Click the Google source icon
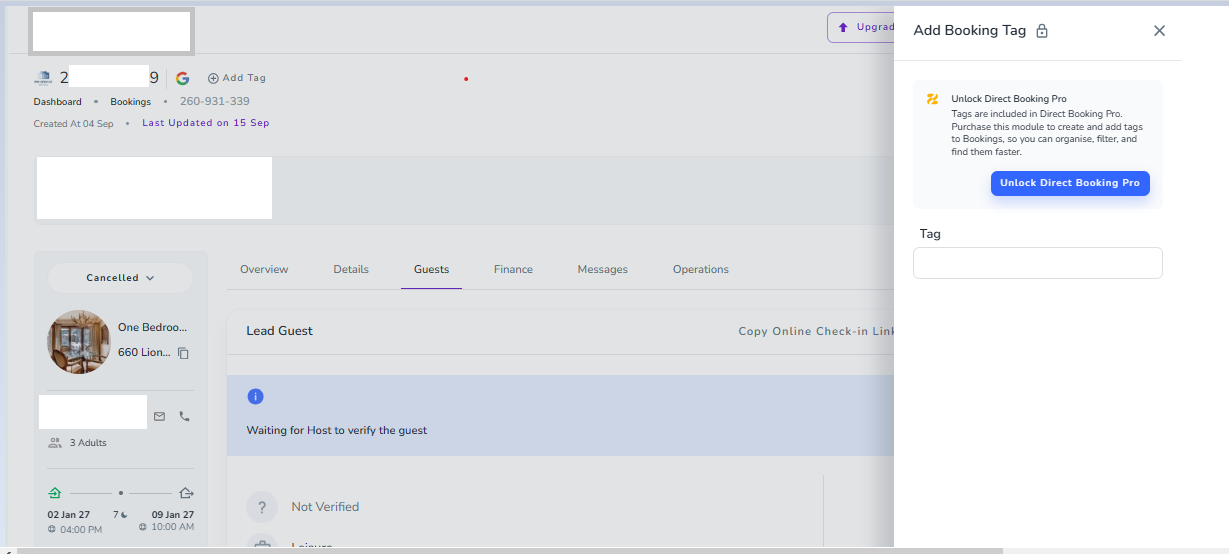Image resolution: width=1229 pixels, height=554 pixels. point(182,78)
